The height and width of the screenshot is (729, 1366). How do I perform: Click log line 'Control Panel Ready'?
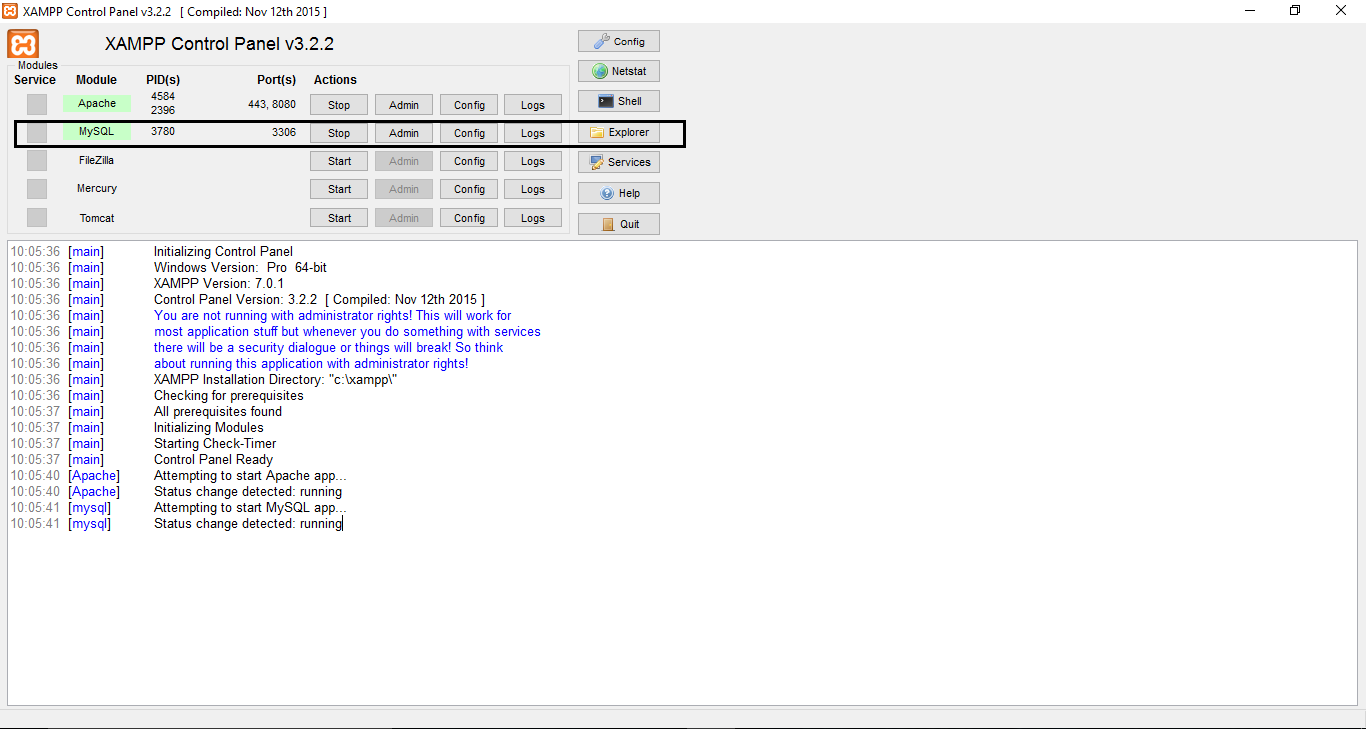click(x=213, y=460)
